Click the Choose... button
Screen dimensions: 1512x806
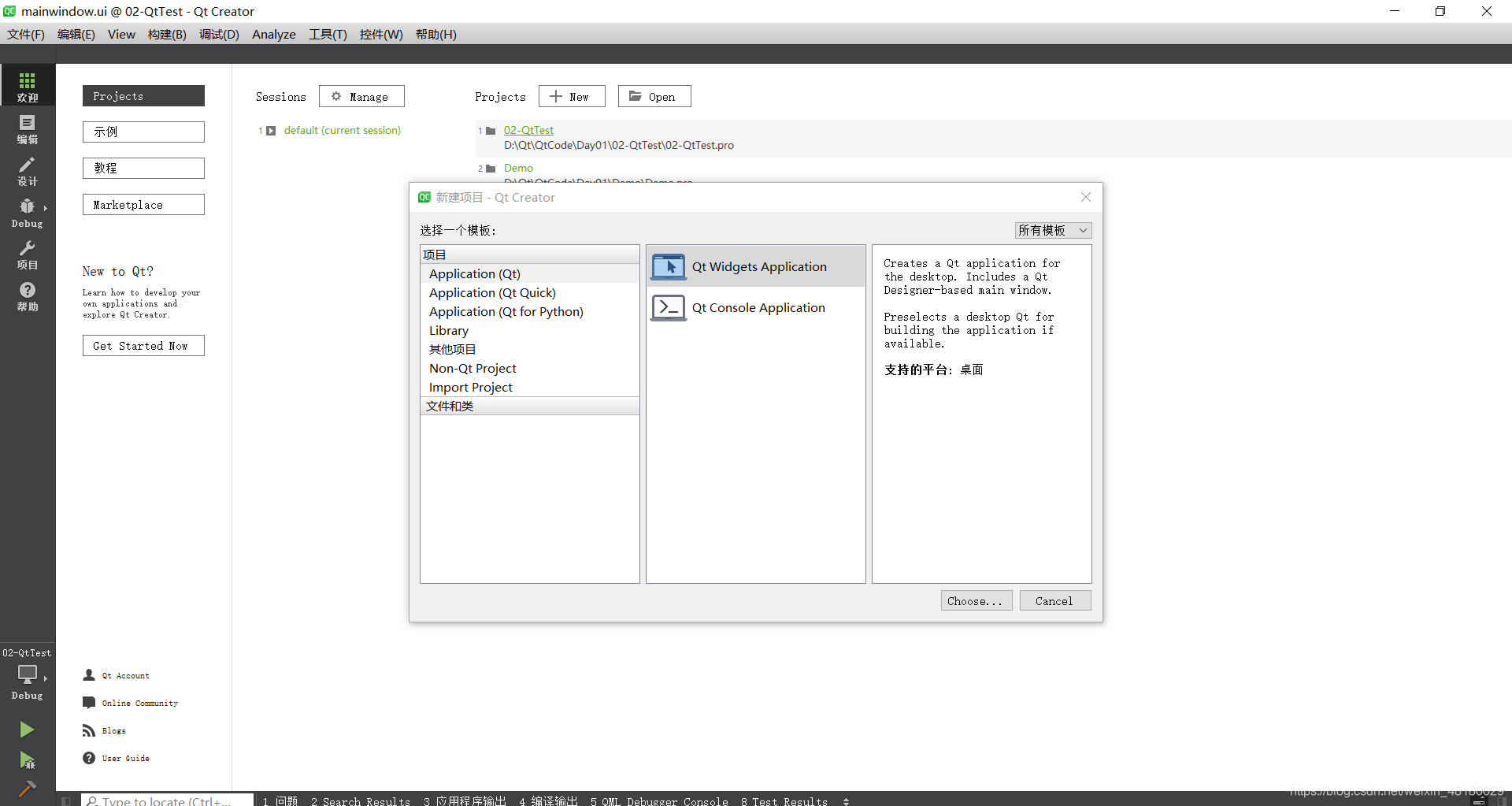pyautogui.click(x=976, y=600)
